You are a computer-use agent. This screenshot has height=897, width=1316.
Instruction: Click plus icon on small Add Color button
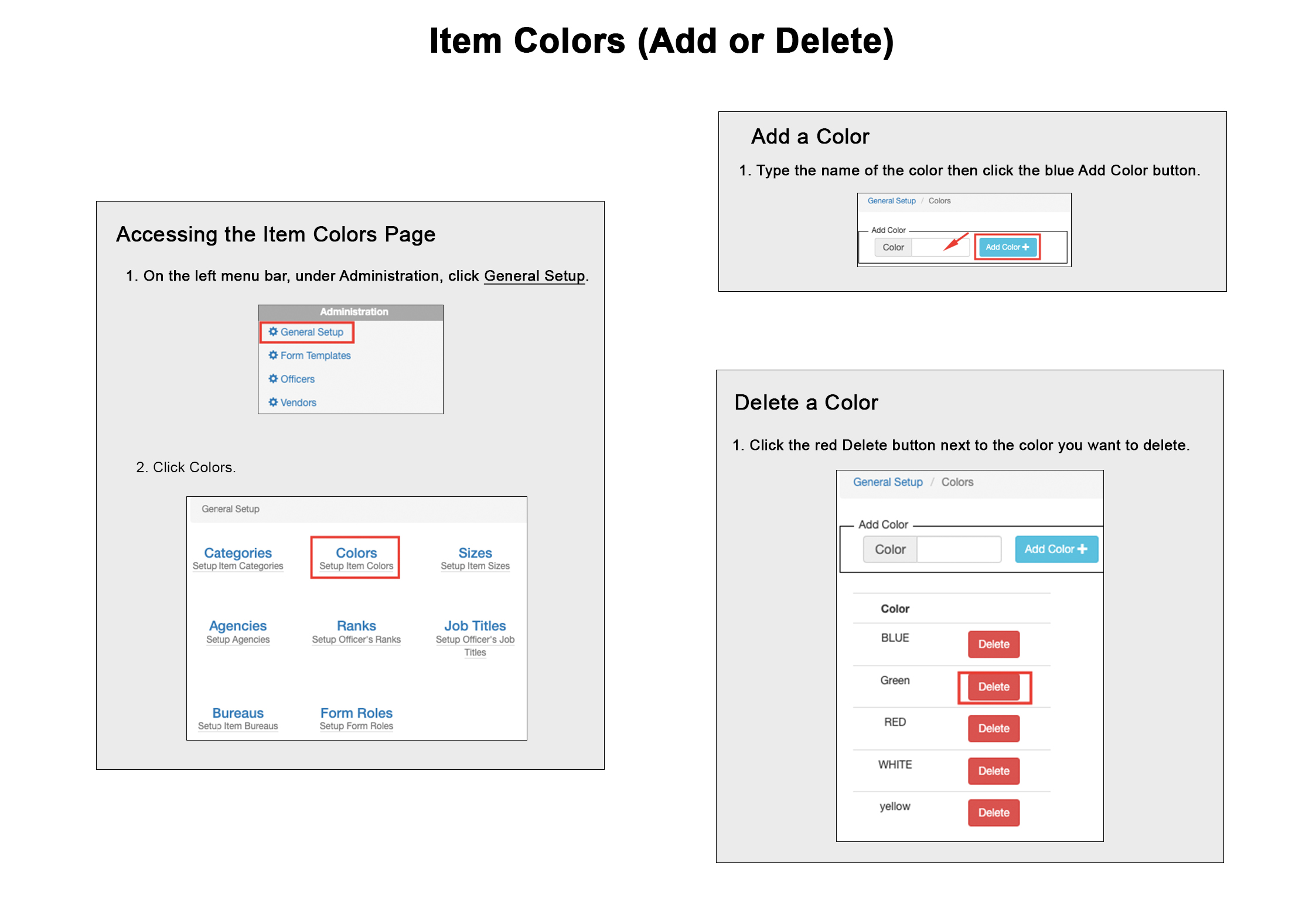click(x=1025, y=247)
